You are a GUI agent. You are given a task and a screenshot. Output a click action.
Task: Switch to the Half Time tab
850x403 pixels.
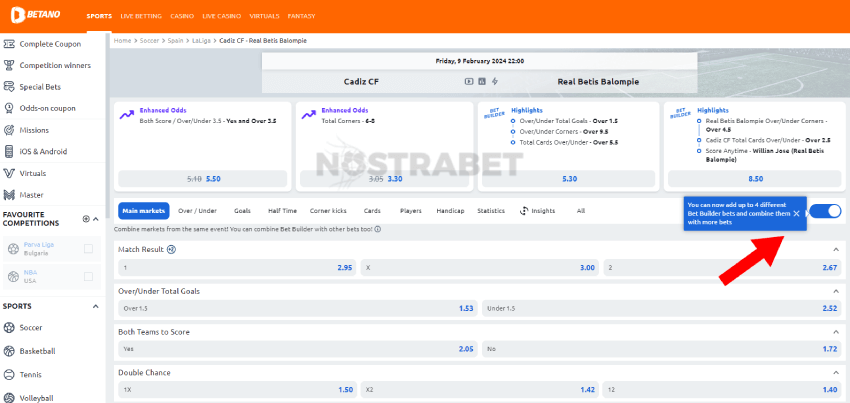point(282,211)
